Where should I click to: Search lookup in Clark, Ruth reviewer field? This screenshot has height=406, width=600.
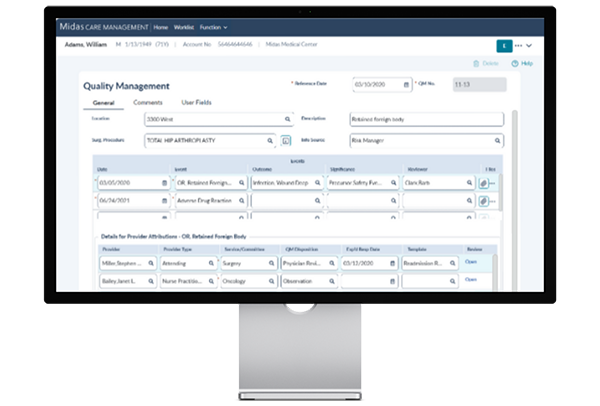click(469, 183)
